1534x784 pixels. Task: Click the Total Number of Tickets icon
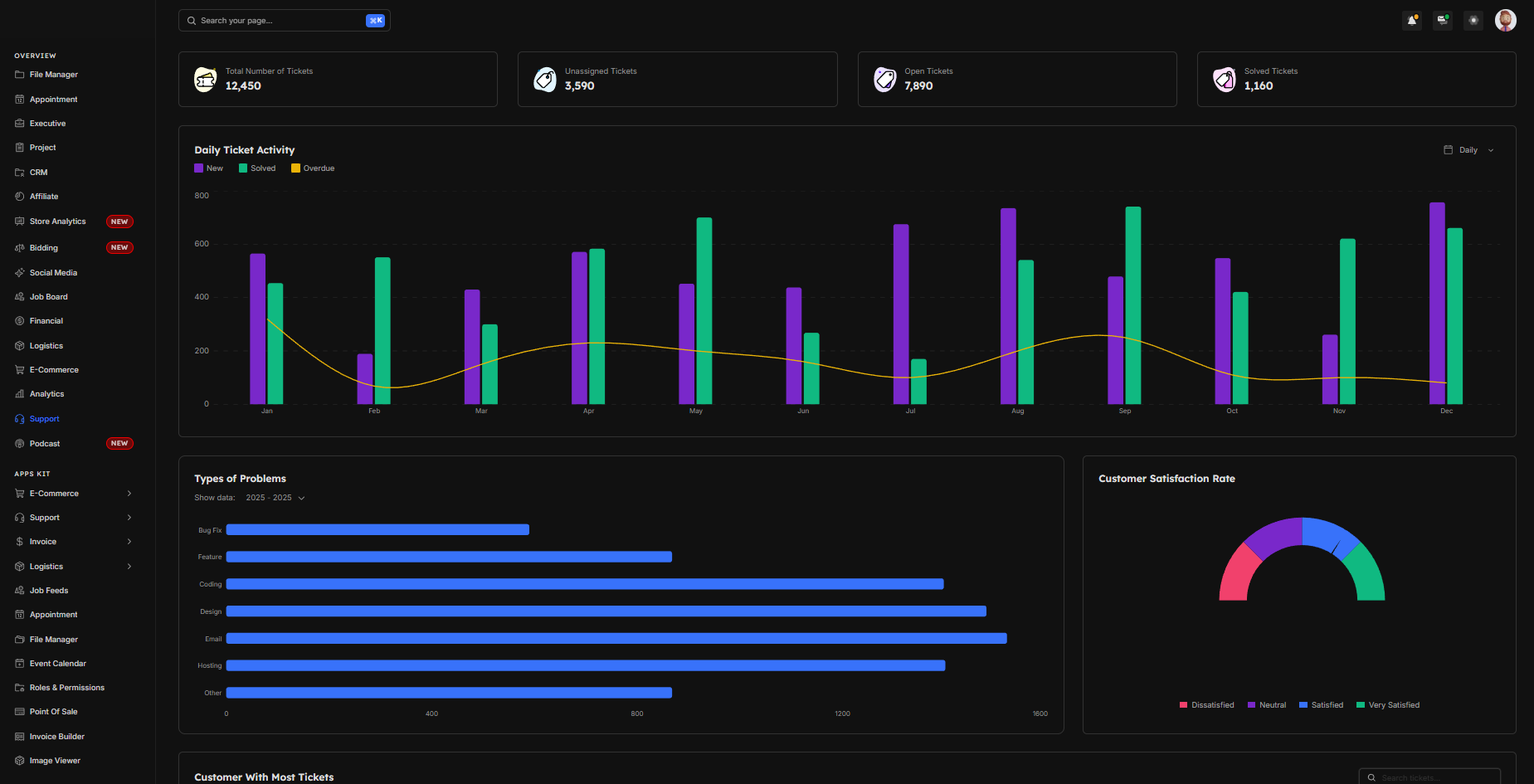[206, 80]
